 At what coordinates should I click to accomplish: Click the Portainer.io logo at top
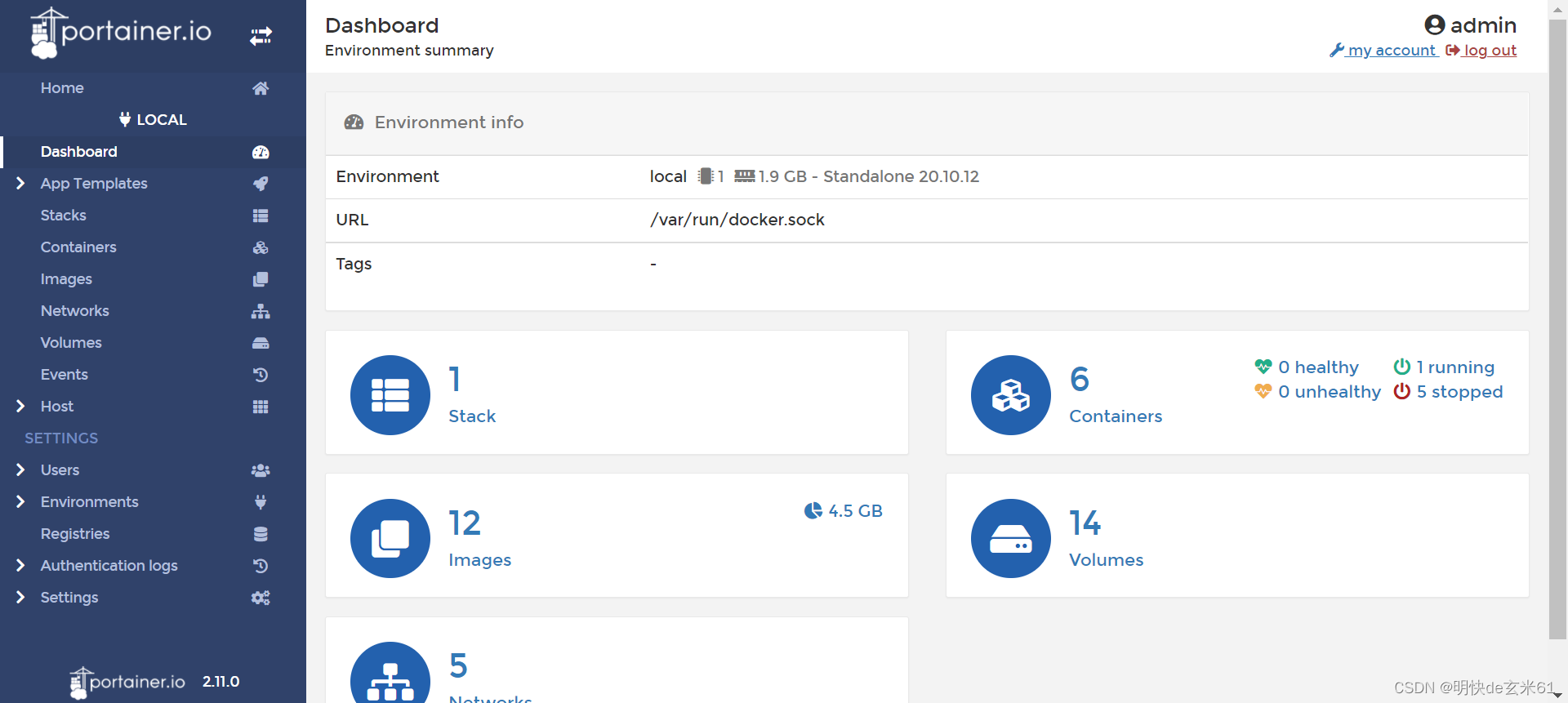click(121, 33)
